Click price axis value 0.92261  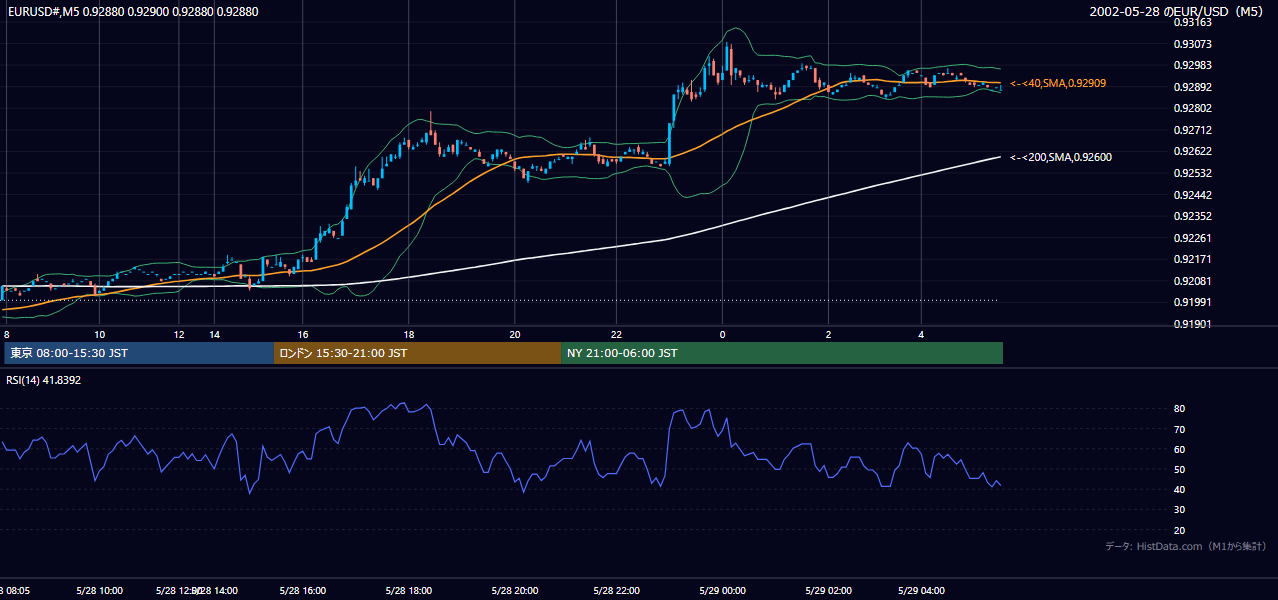pos(1192,238)
